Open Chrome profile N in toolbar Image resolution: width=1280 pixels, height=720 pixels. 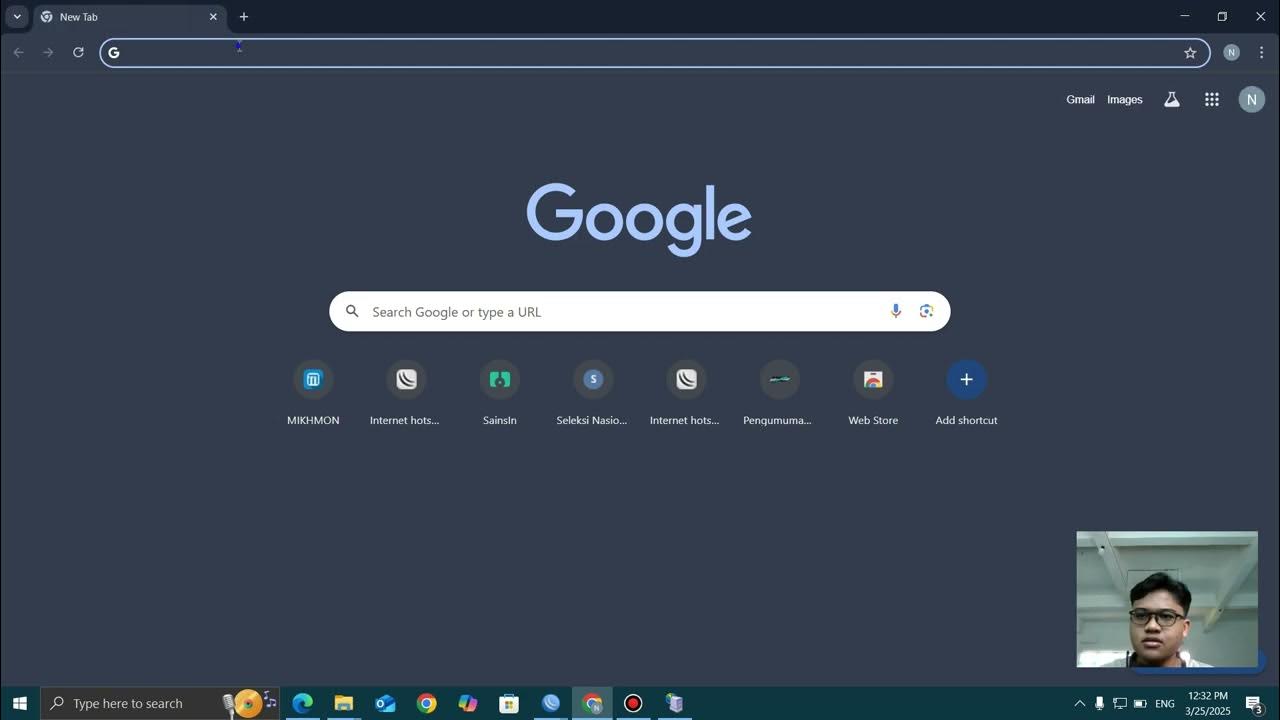(x=1232, y=53)
